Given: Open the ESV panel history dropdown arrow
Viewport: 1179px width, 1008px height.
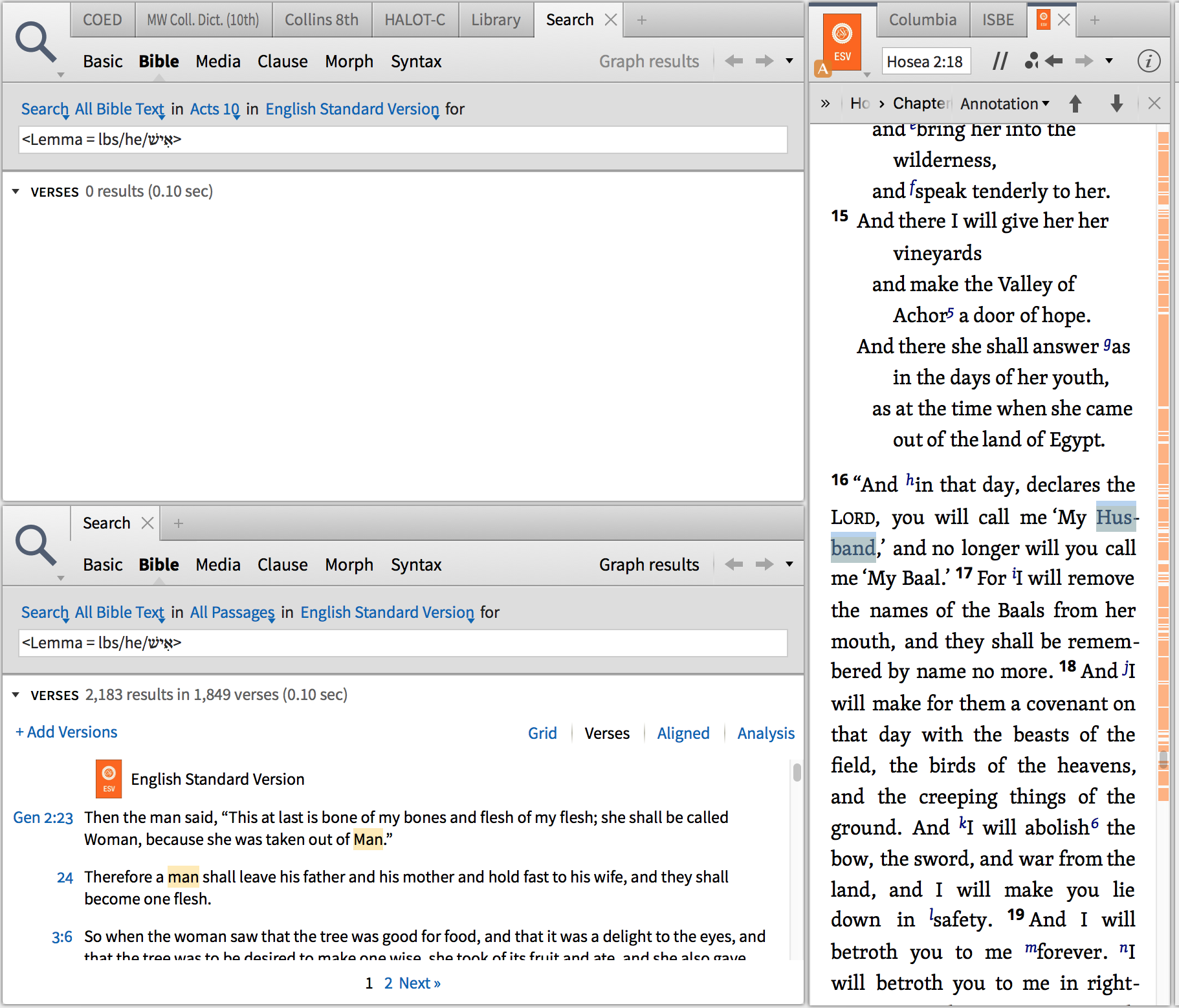Looking at the screenshot, I should 1109,61.
